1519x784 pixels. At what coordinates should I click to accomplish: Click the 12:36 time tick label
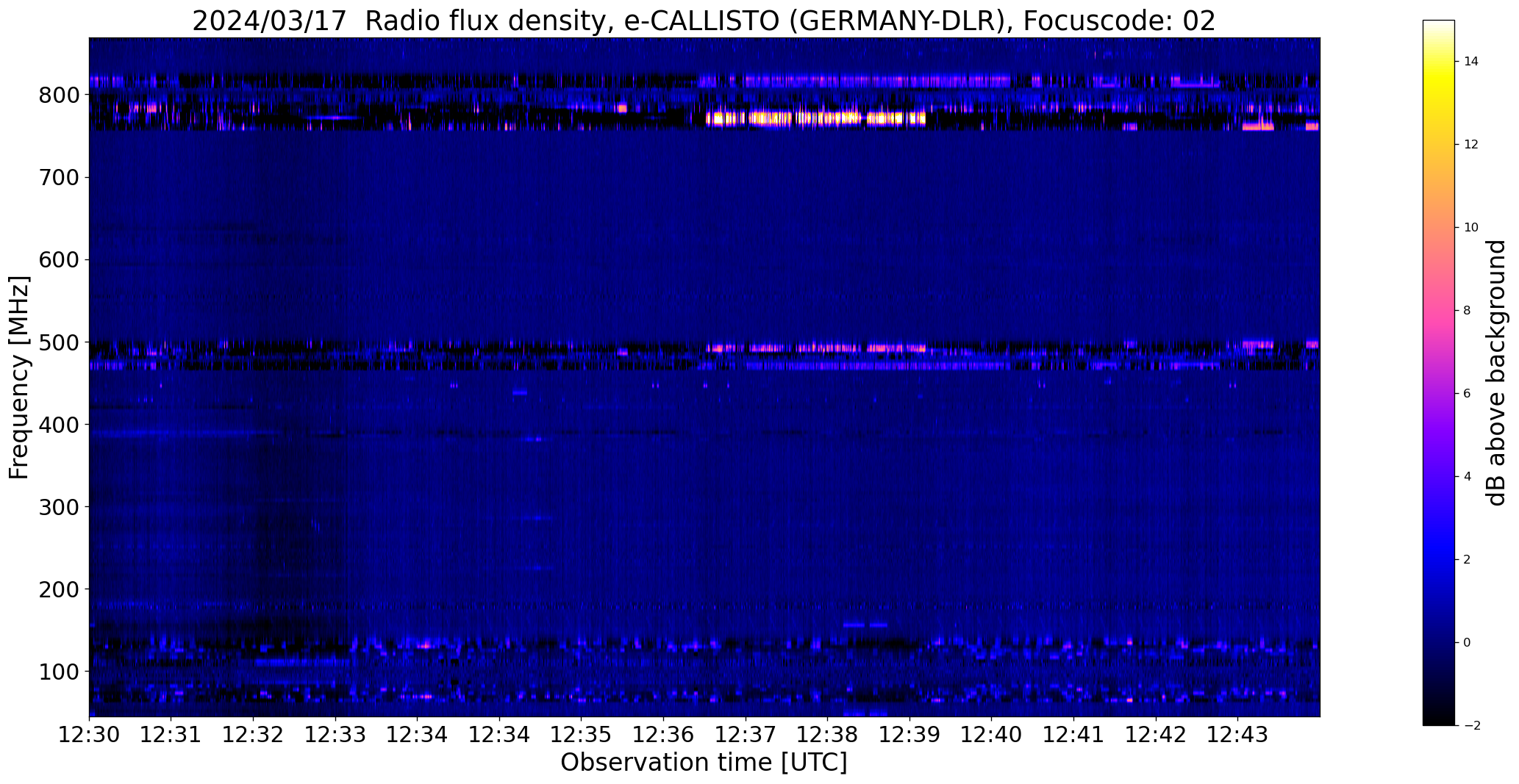664,735
